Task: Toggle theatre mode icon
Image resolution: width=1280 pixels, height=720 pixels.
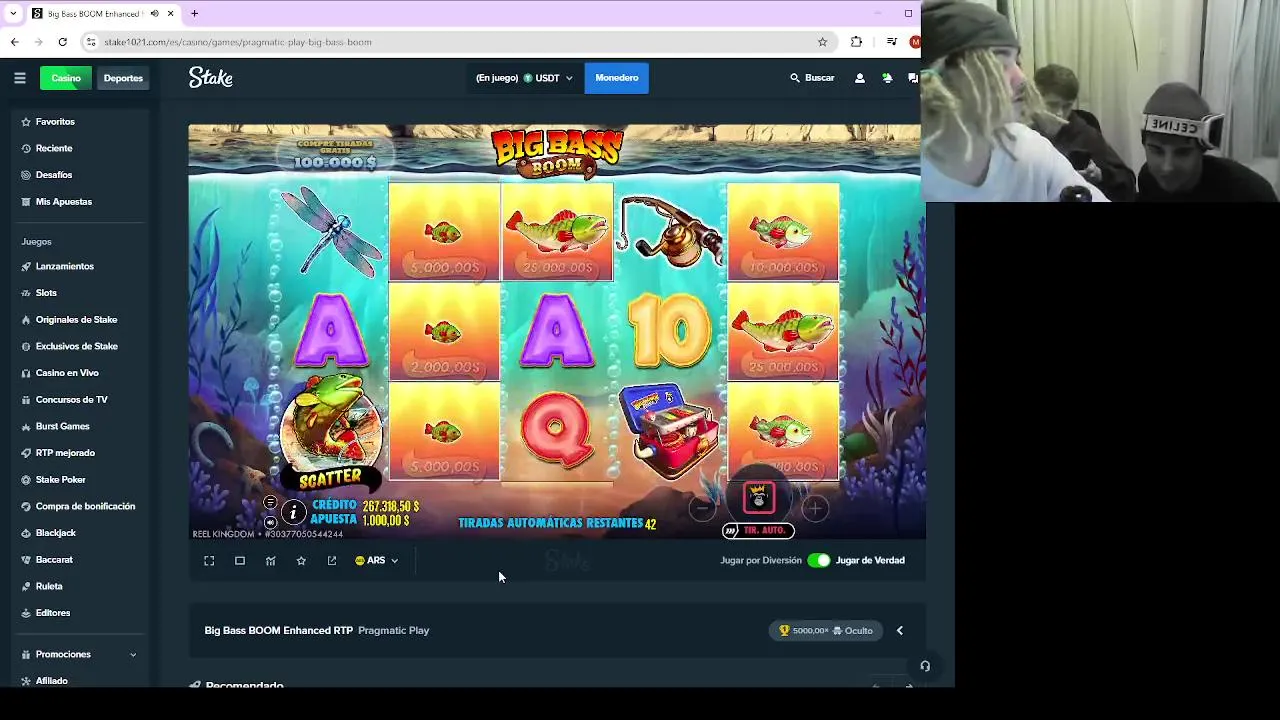Action: pos(240,561)
